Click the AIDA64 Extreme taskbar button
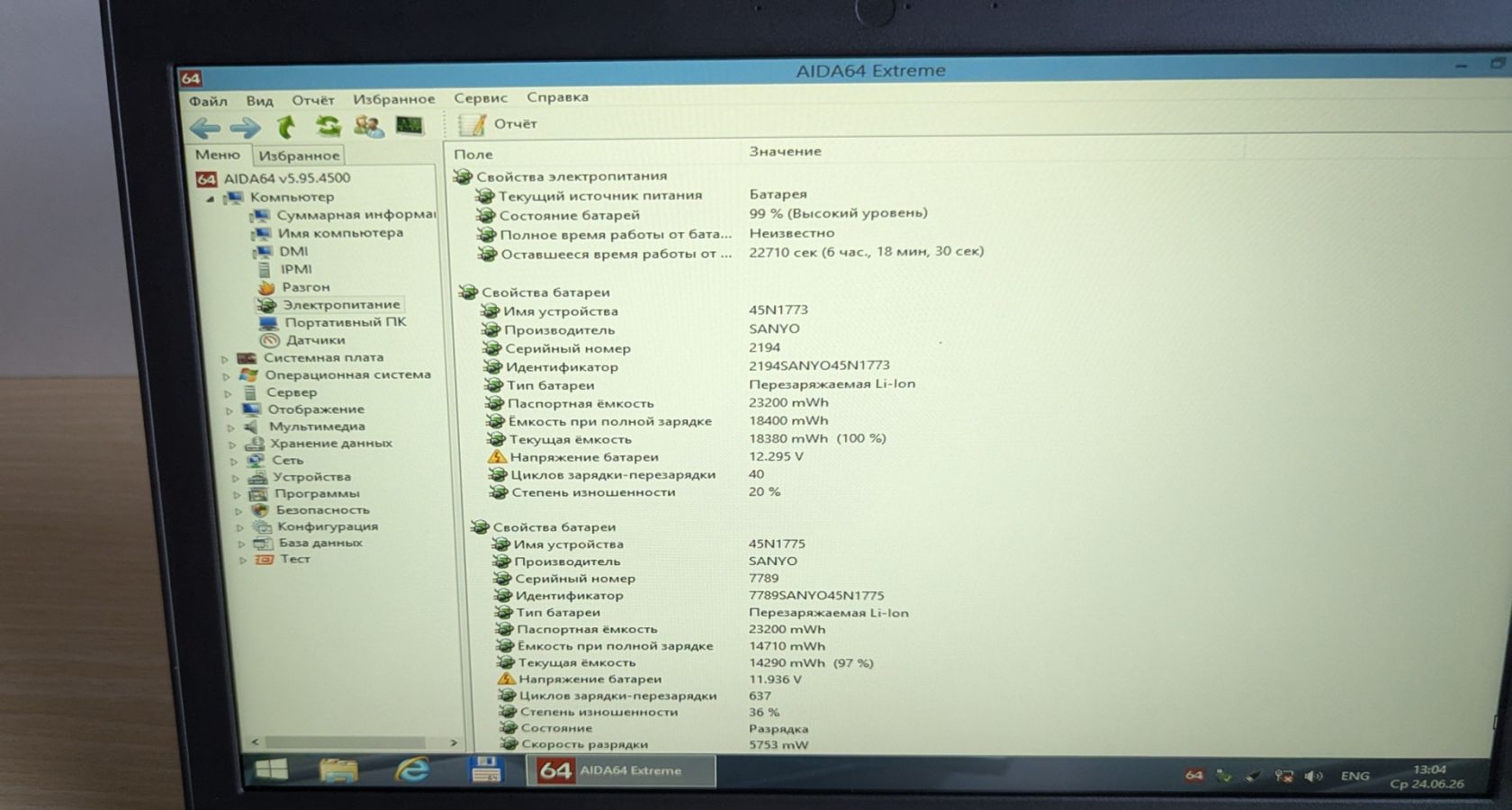Image resolution: width=1512 pixels, height=810 pixels. [620, 770]
